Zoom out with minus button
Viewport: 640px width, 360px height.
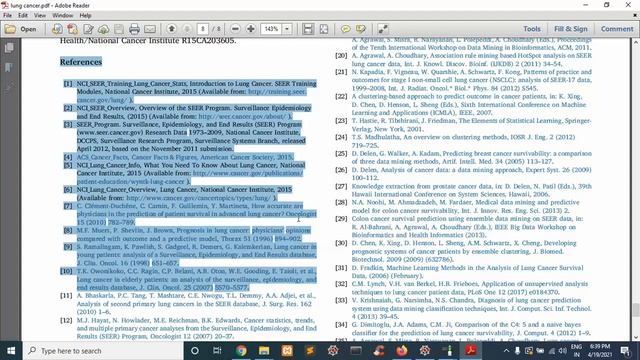click(x=235, y=29)
